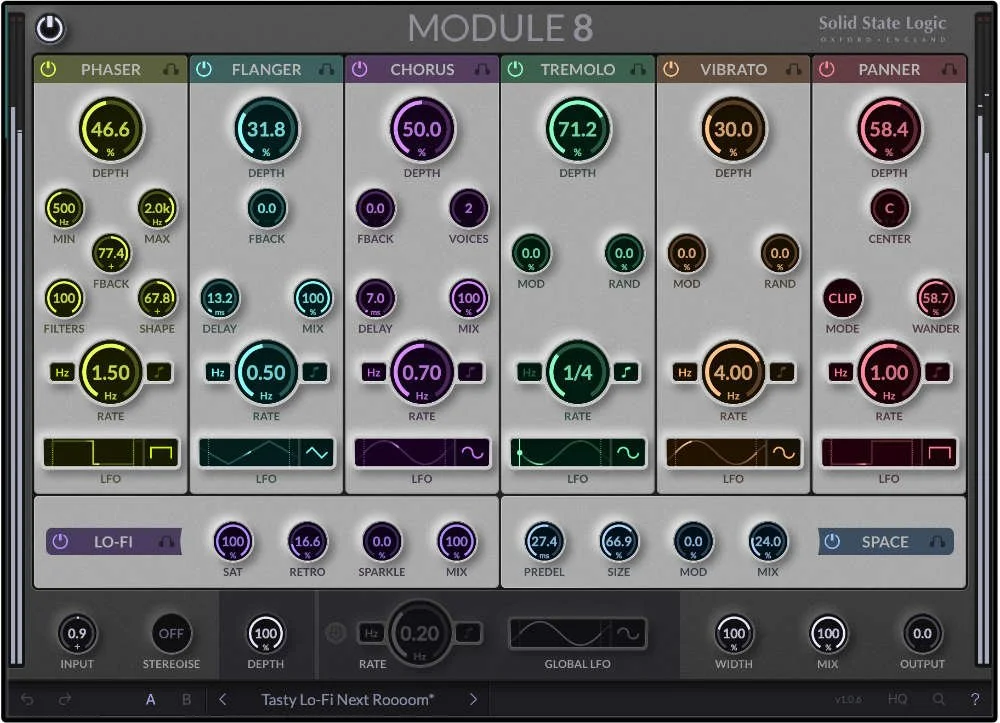Solo the Phaser module with headphones icon
Viewport: 1000px width, 723px height.
(x=171, y=69)
